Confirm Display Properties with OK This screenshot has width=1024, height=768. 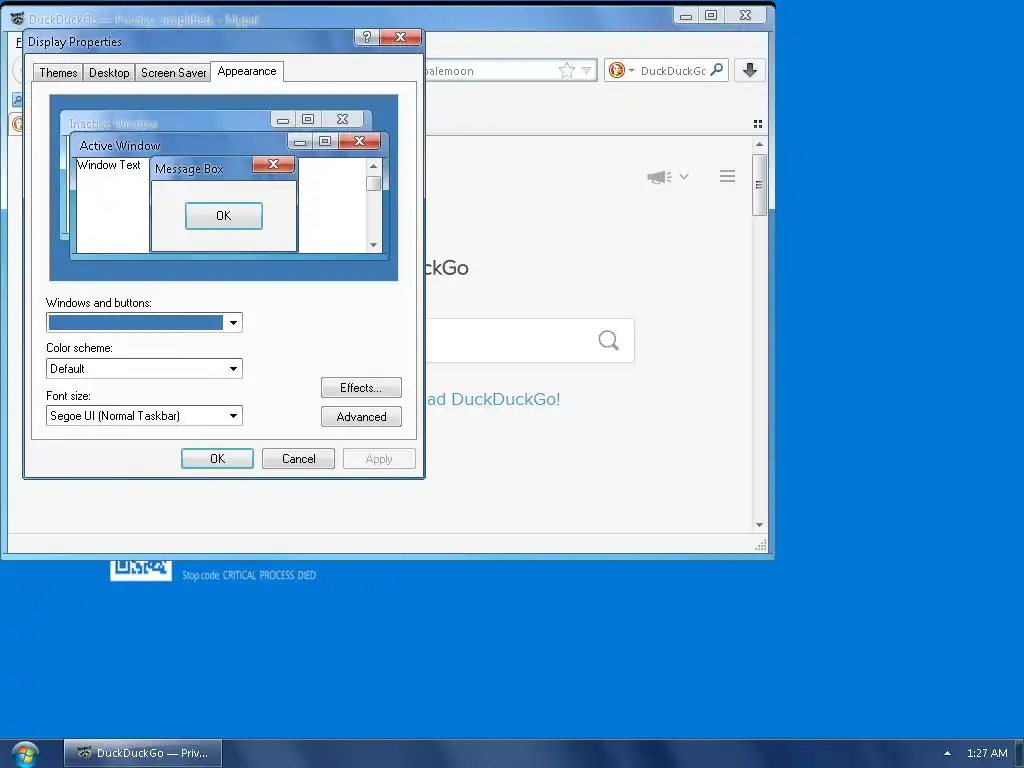click(x=217, y=458)
